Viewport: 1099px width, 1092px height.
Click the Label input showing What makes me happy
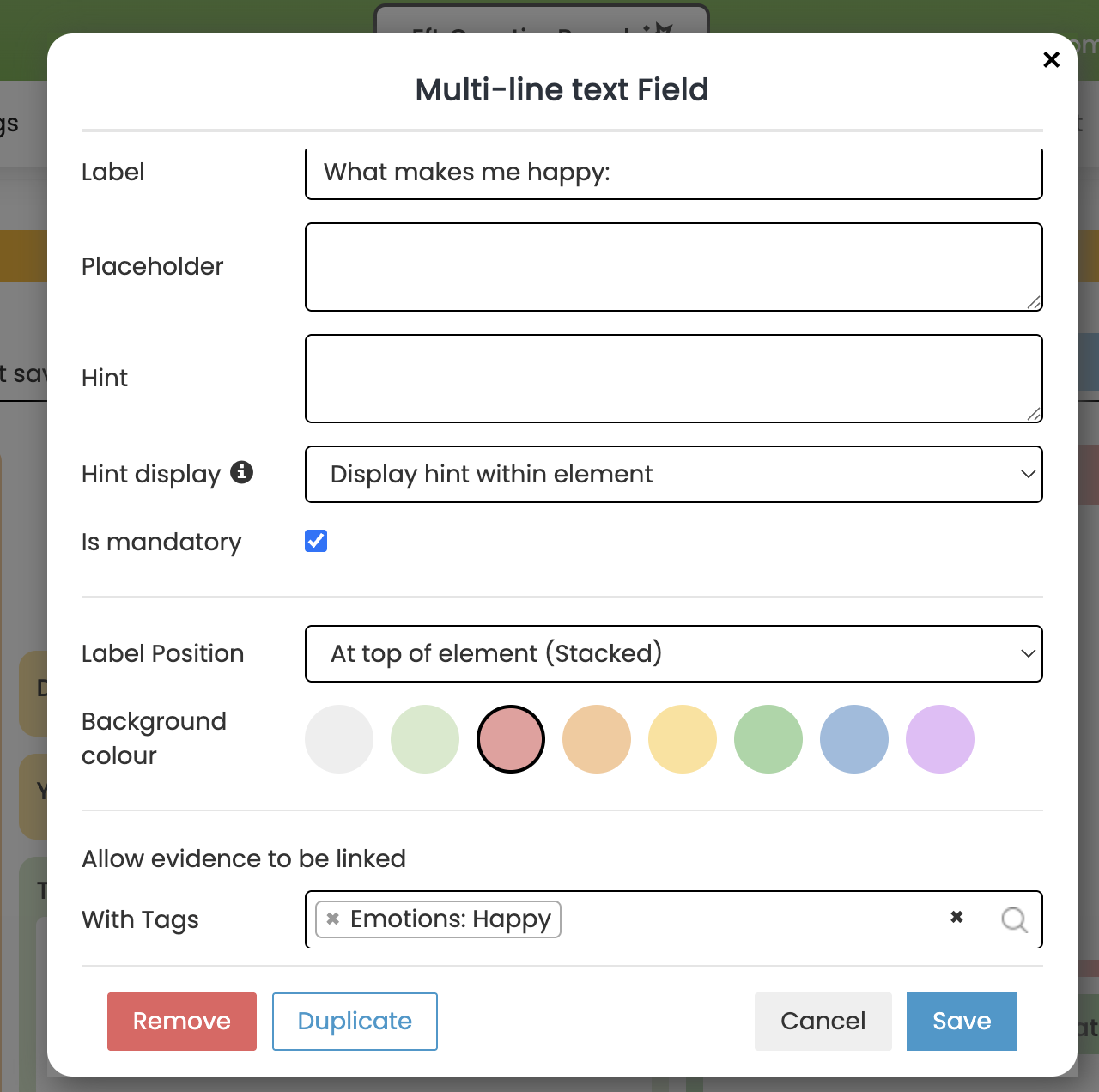(x=673, y=173)
